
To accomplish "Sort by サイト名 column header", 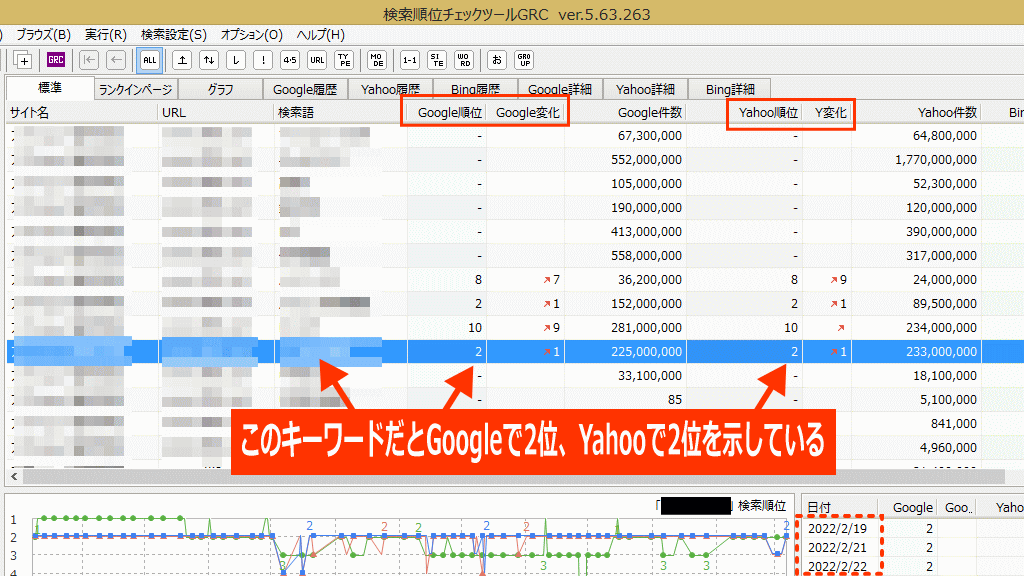I will (82, 112).
